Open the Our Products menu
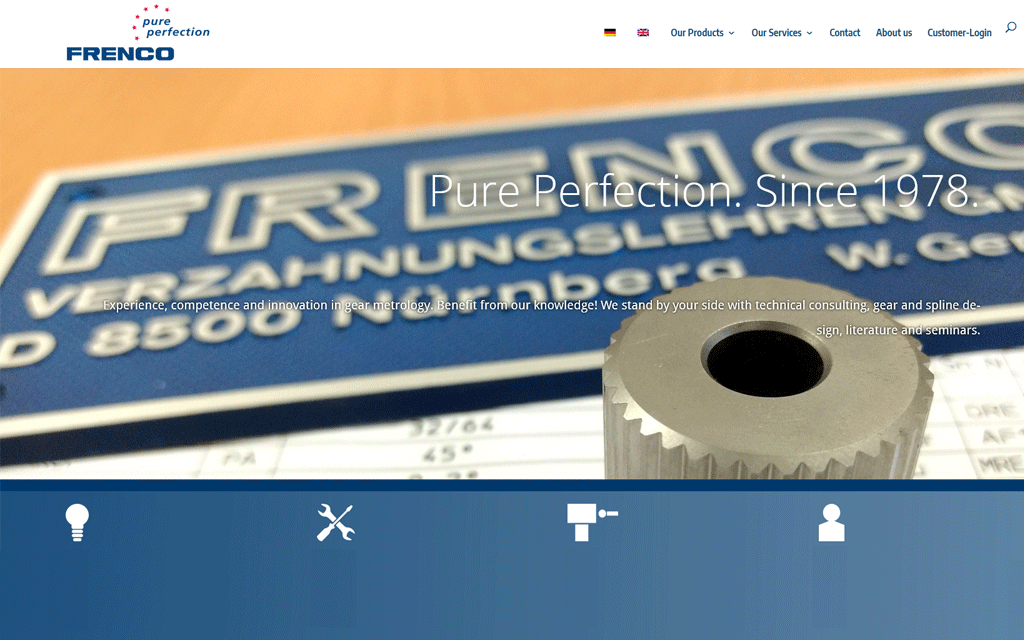Image resolution: width=1024 pixels, height=640 pixels. [697, 33]
